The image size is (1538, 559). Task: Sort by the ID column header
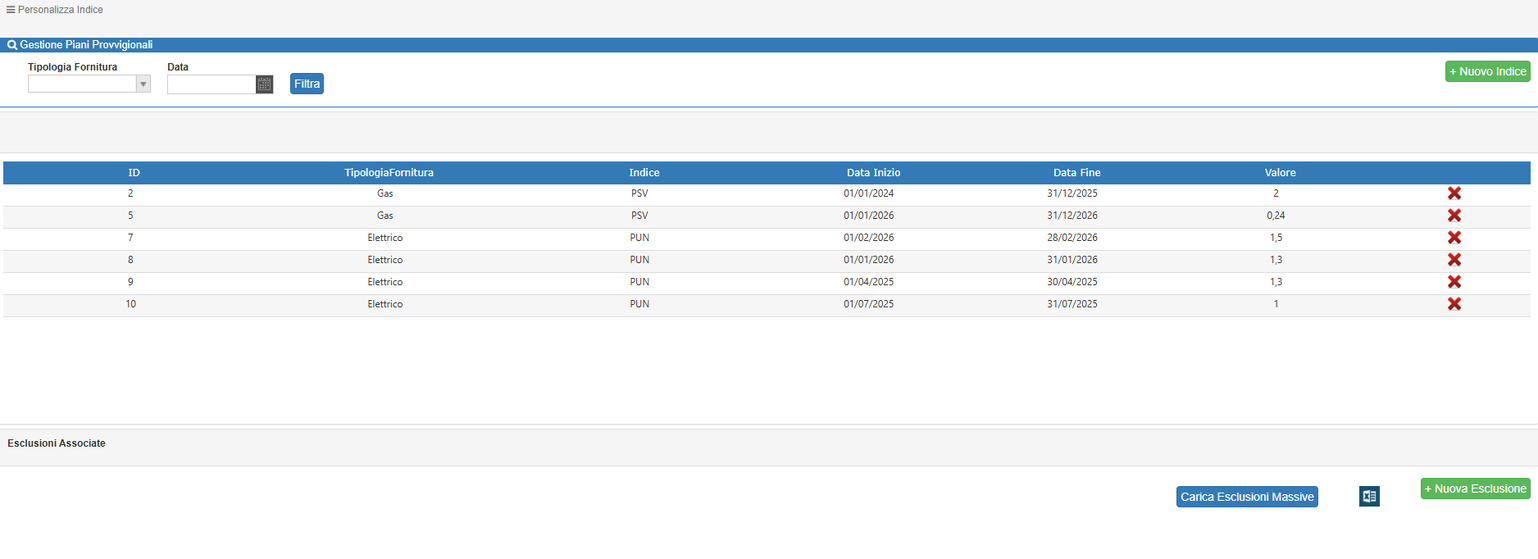(134, 173)
